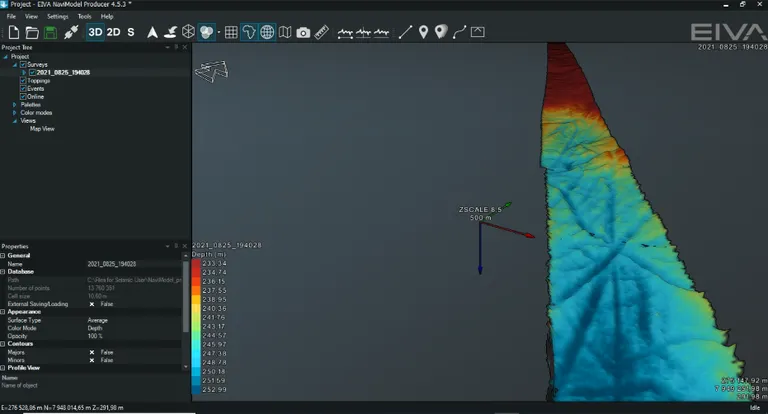Toggle the grid display icon
768x414 pixels.
click(231, 32)
